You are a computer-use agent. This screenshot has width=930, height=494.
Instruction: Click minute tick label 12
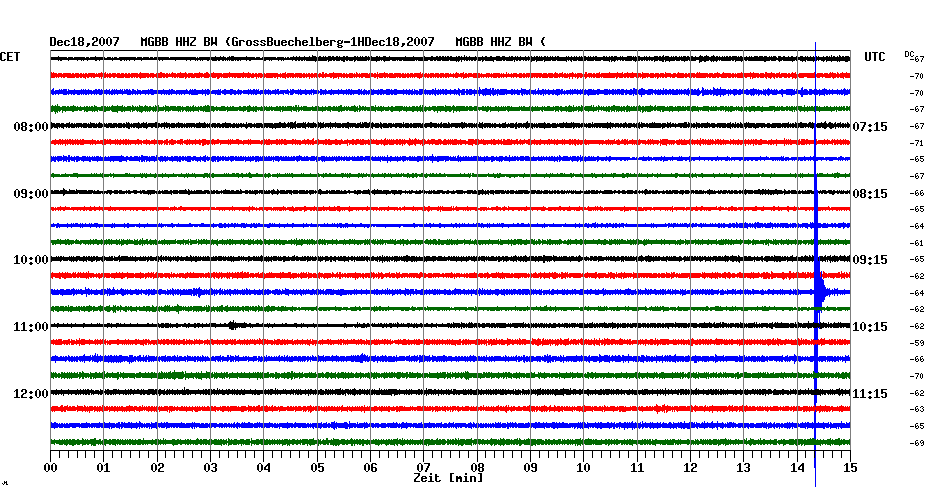pyautogui.click(x=690, y=468)
